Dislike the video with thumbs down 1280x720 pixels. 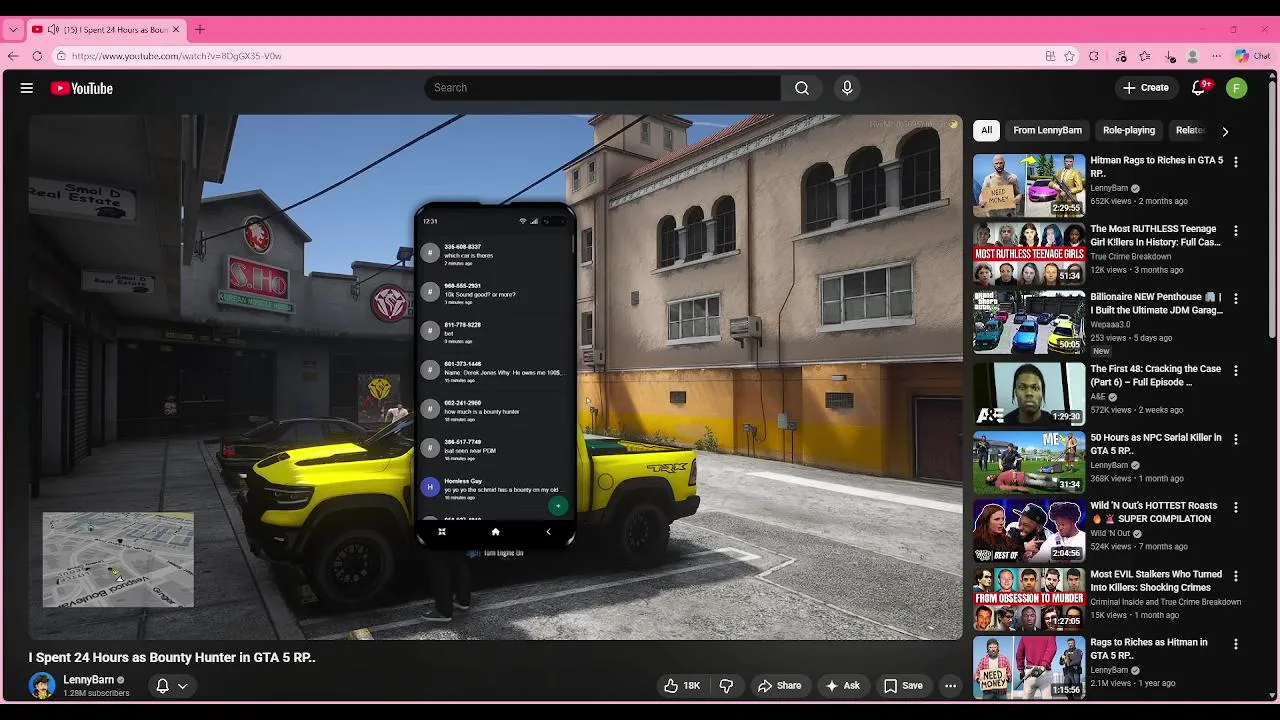727,686
